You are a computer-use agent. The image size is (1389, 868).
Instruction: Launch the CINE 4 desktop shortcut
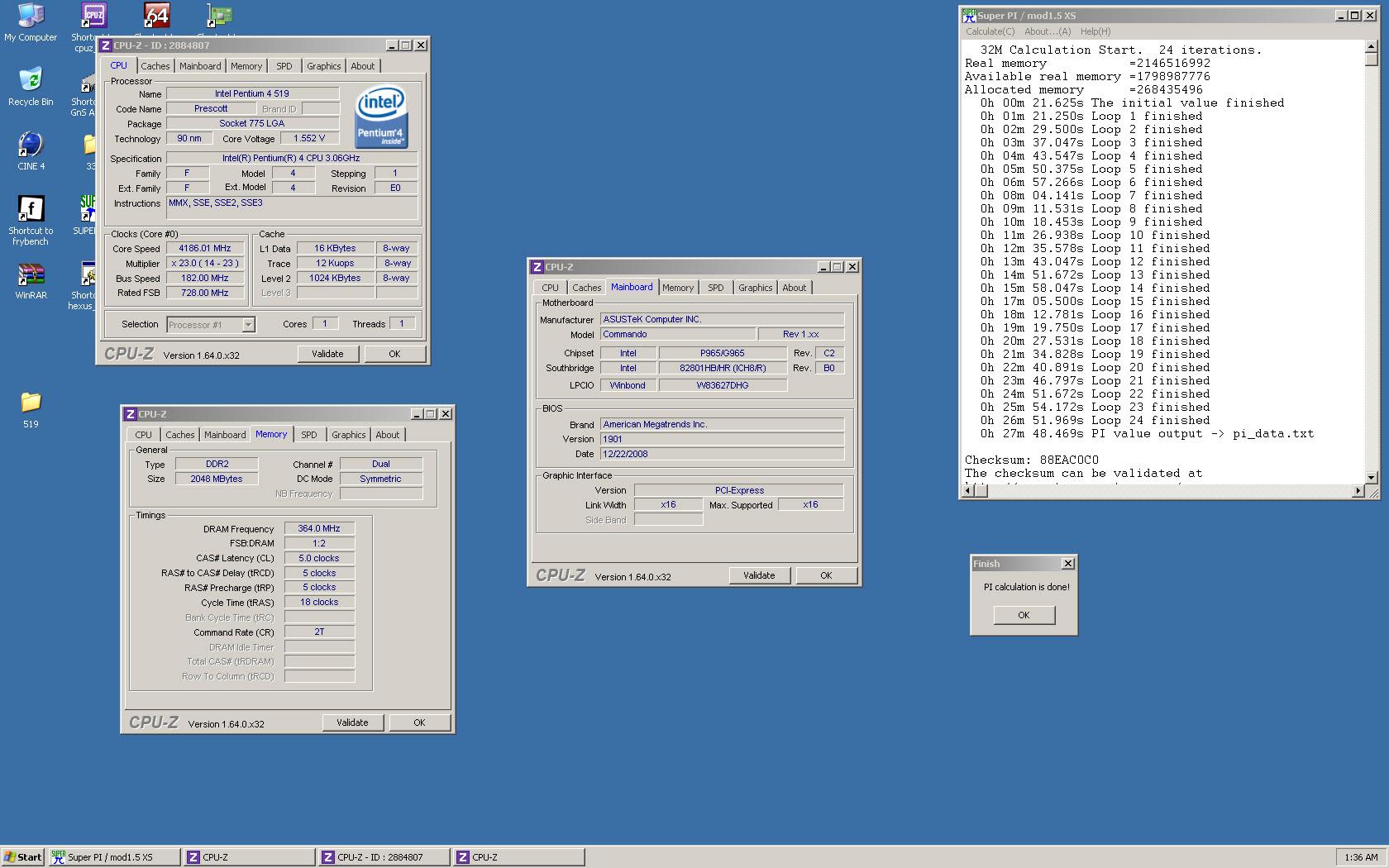point(31,151)
